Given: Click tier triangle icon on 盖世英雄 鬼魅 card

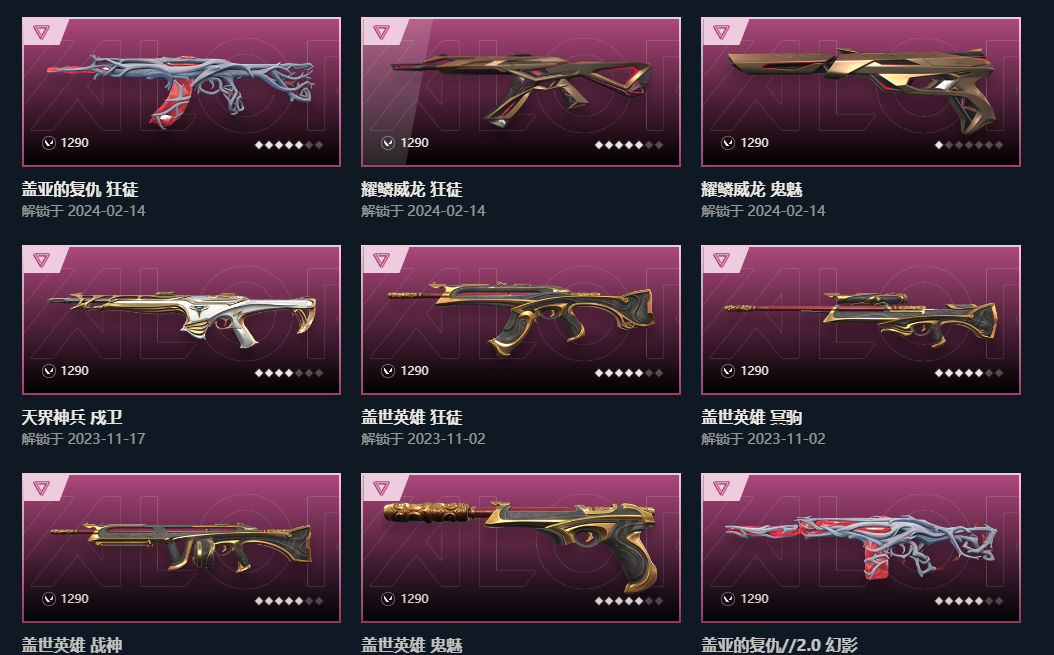Looking at the screenshot, I should (381, 488).
